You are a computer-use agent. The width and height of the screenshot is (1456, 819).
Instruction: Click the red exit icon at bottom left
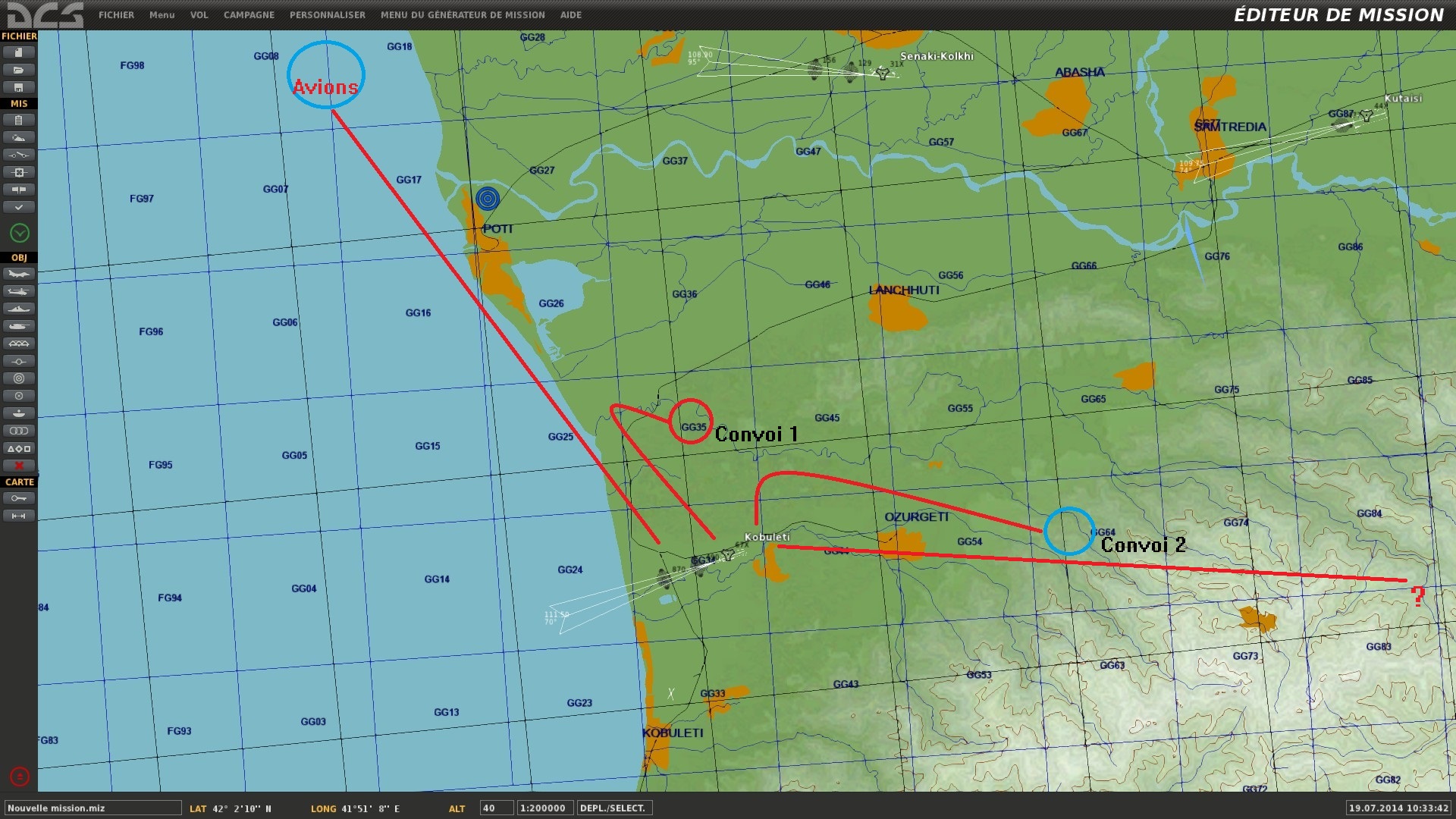click(x=20, y=777)
